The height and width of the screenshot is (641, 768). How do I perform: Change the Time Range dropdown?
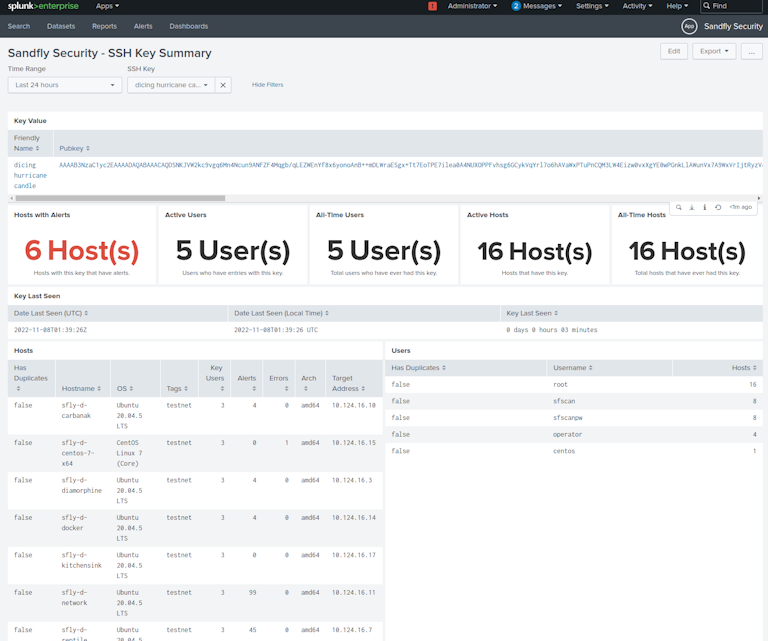coord(65,85)
